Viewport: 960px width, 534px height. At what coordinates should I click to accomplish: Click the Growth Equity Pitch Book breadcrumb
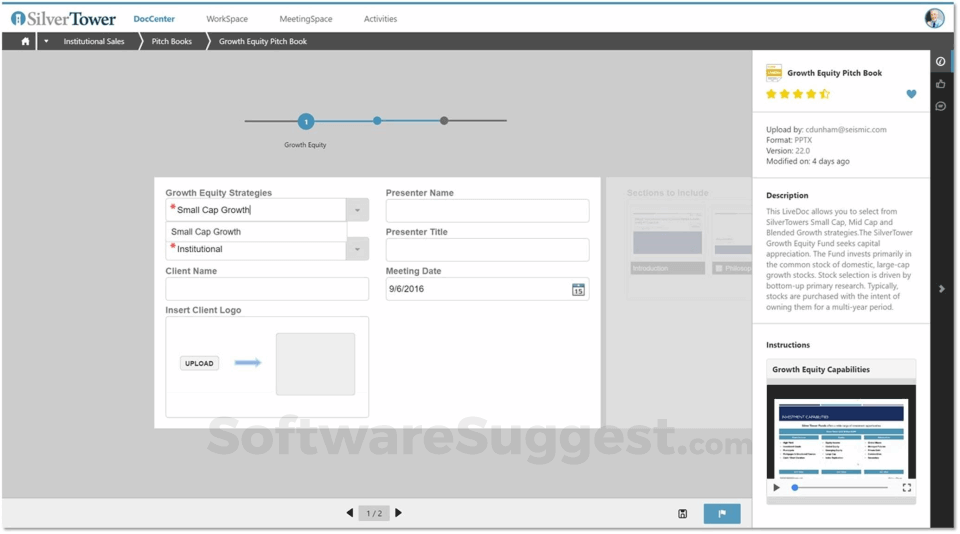click(263, 42)
